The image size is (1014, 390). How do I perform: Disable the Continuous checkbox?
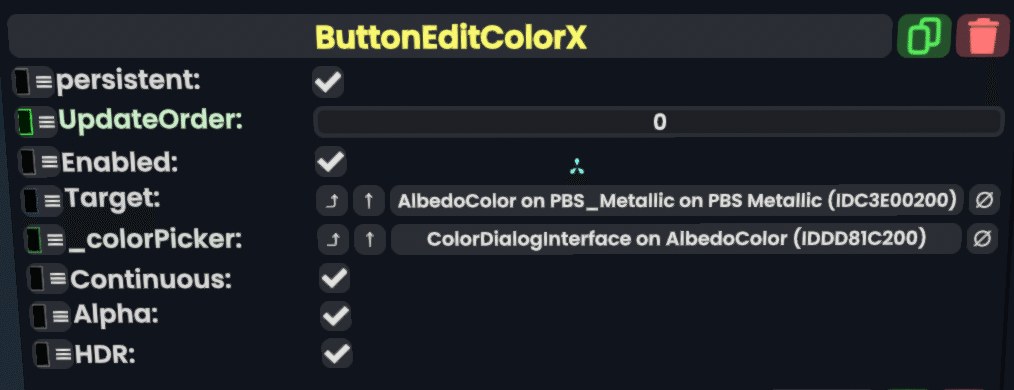tap(335, 279)
